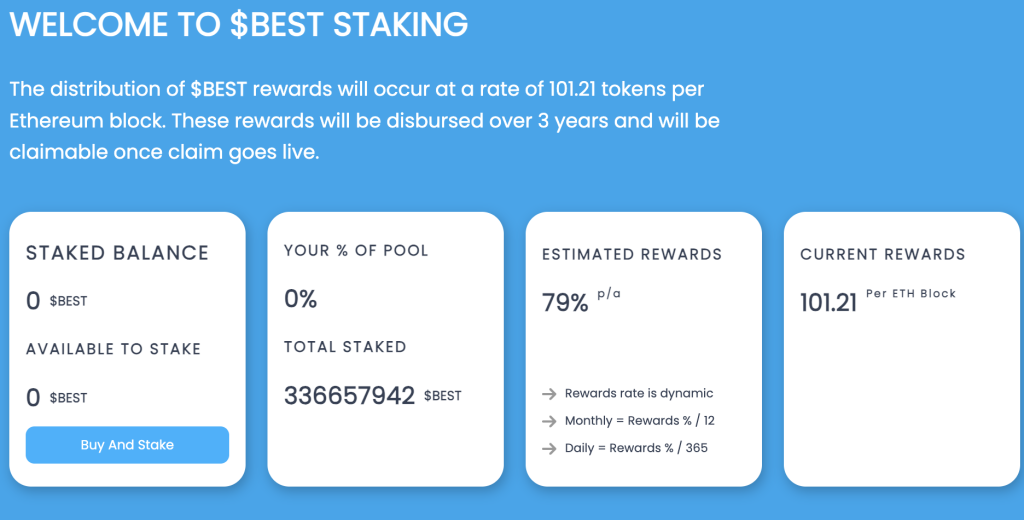1024x520 pixels.
Task: Click arrow icon beside Rewards rate is dynamic
Action: tap(548, 394)
